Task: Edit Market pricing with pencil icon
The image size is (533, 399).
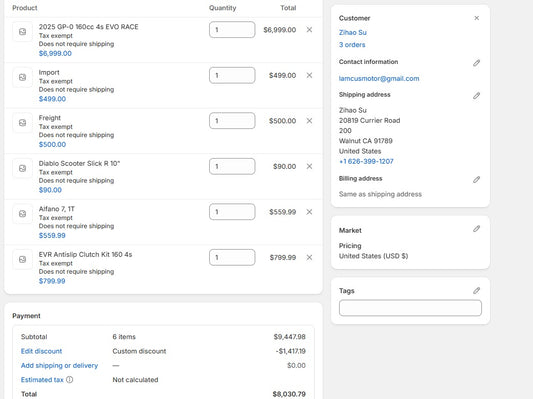Action: pyautogui.click(x=477, y=229)
